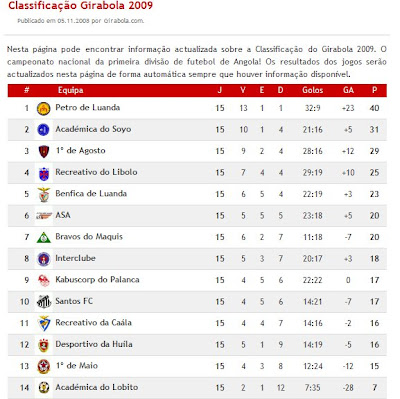Viewport: 400px width, 399px height.
Task: Click the Santos FC striped crest
Action: (x=44, y=302)
